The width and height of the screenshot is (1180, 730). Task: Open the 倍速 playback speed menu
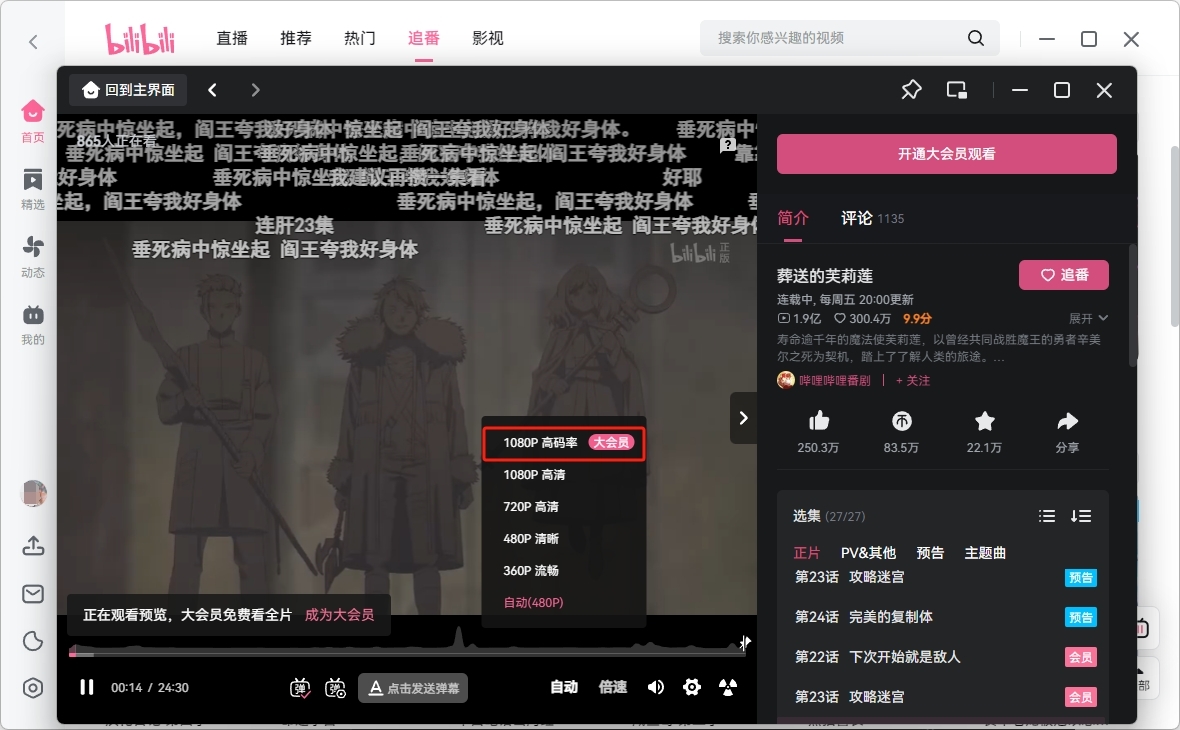pos(613,687)
